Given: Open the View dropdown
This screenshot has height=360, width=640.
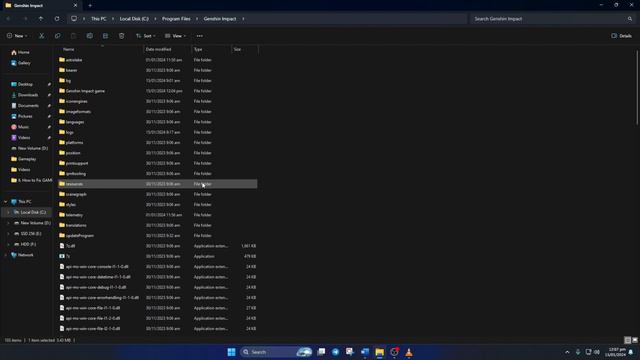Looking at the screenshot, I should coord(176,36).
